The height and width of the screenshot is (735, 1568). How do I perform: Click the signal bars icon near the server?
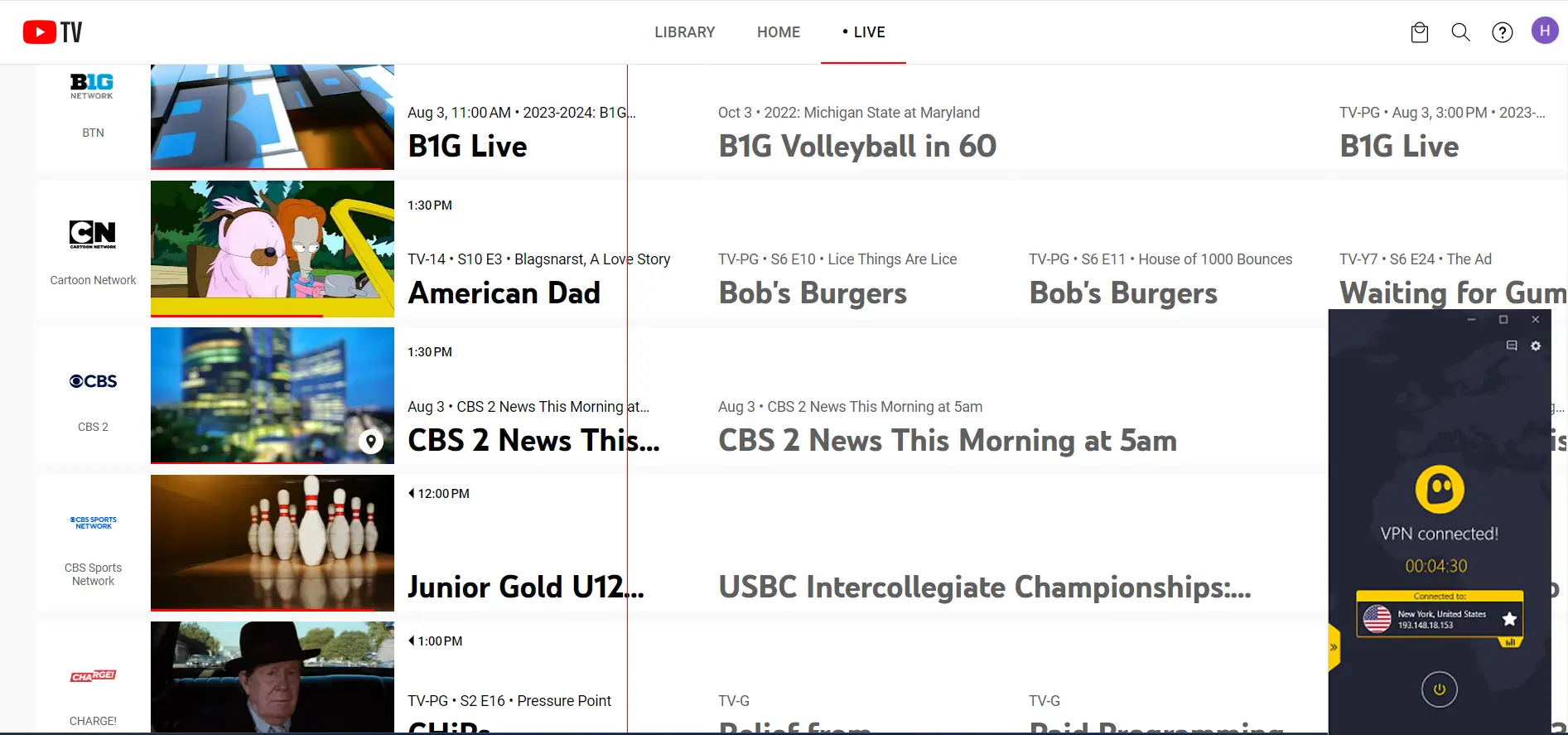(1511, 642)
